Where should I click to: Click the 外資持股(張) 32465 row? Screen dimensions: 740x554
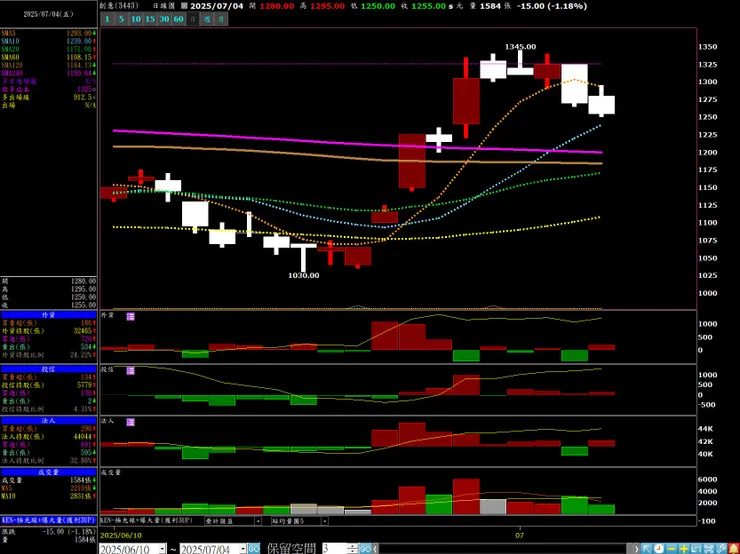point(49,331)
